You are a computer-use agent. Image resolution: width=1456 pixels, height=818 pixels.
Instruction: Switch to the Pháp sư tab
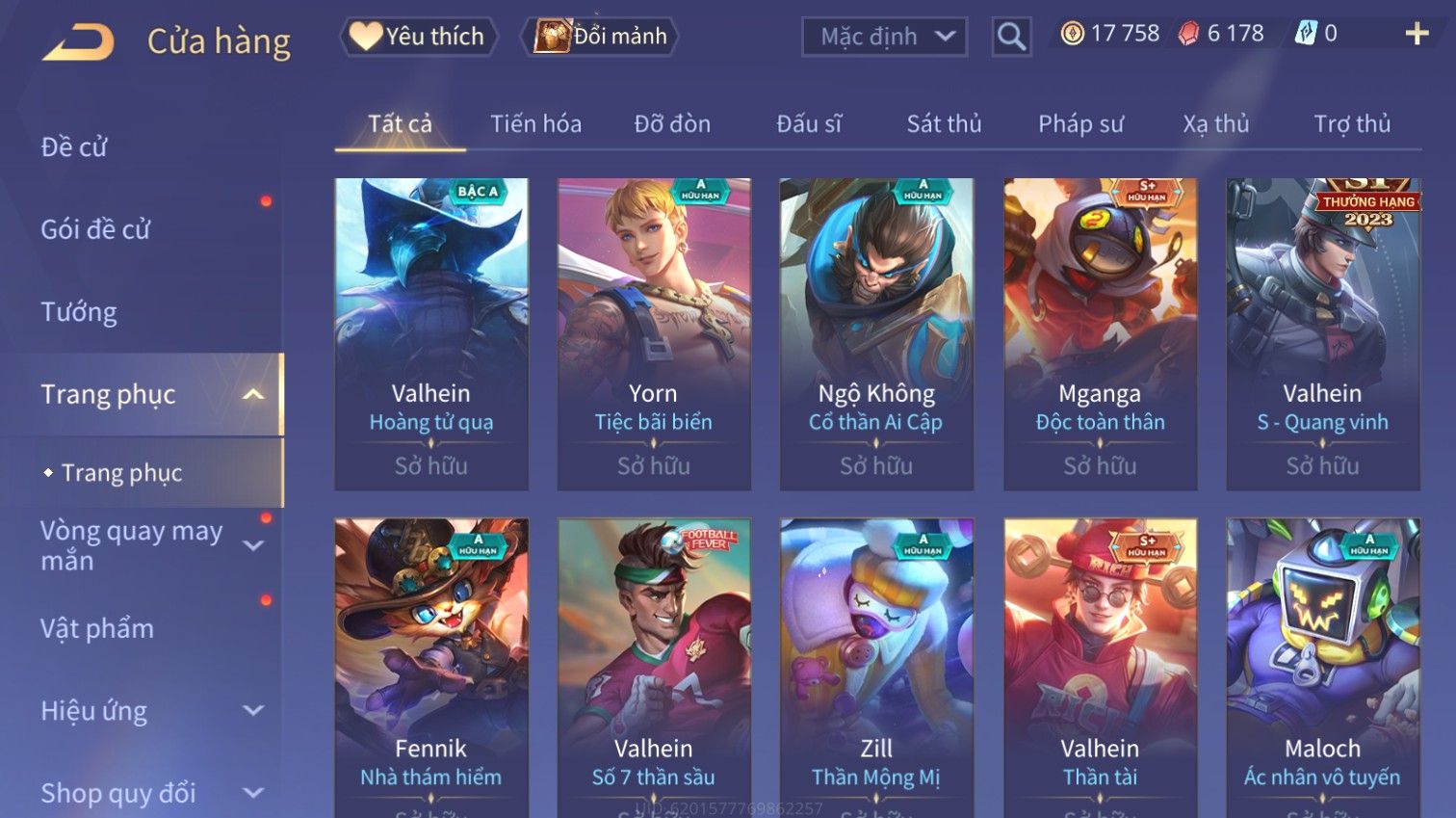pos(1080,123)
